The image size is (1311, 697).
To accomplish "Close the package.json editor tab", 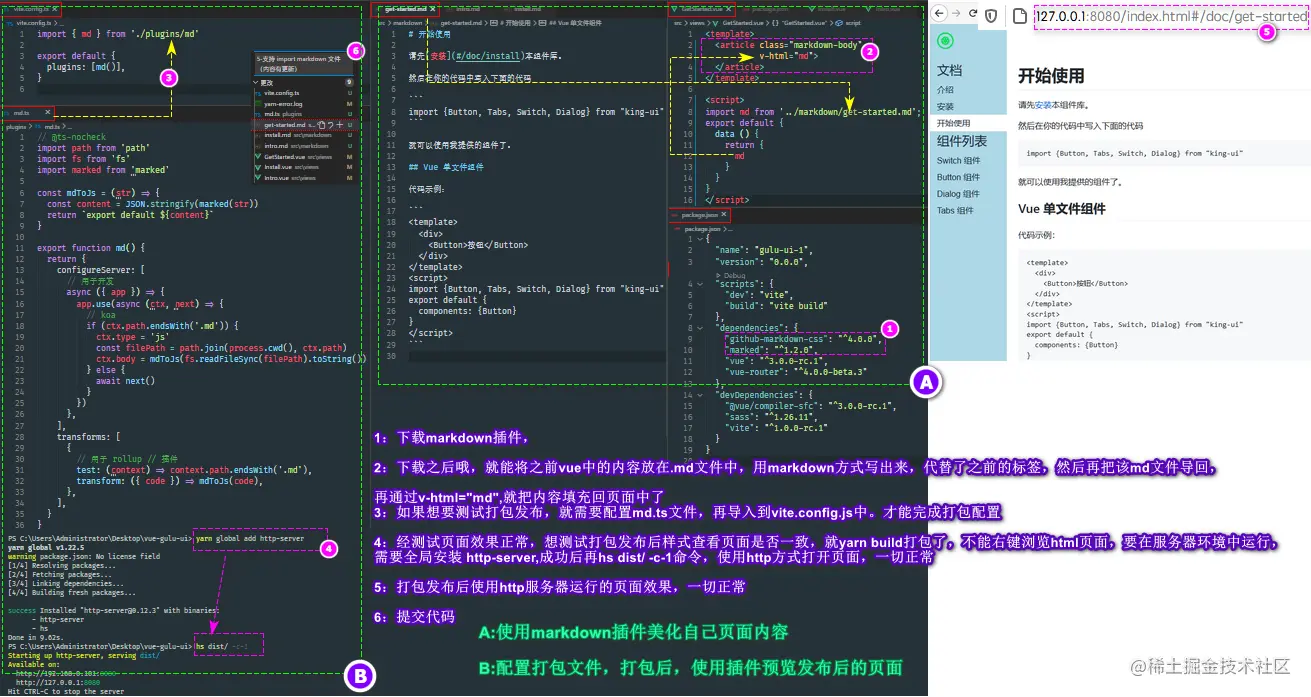I will [724, 214].
